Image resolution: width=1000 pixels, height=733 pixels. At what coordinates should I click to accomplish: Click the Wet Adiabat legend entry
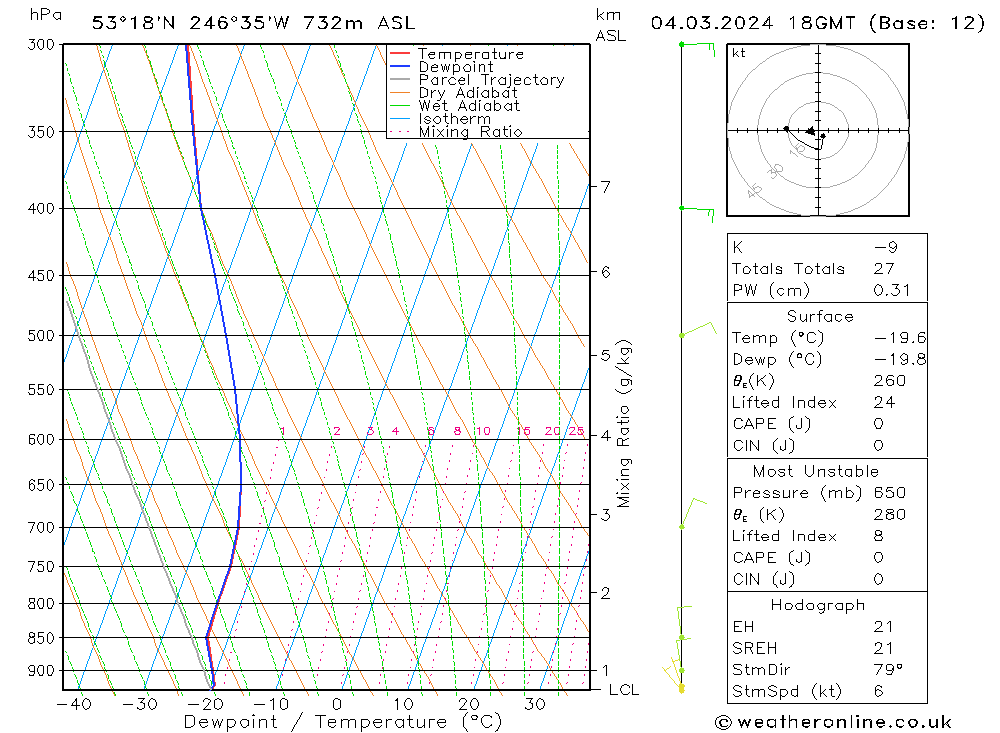pos(455,106)
